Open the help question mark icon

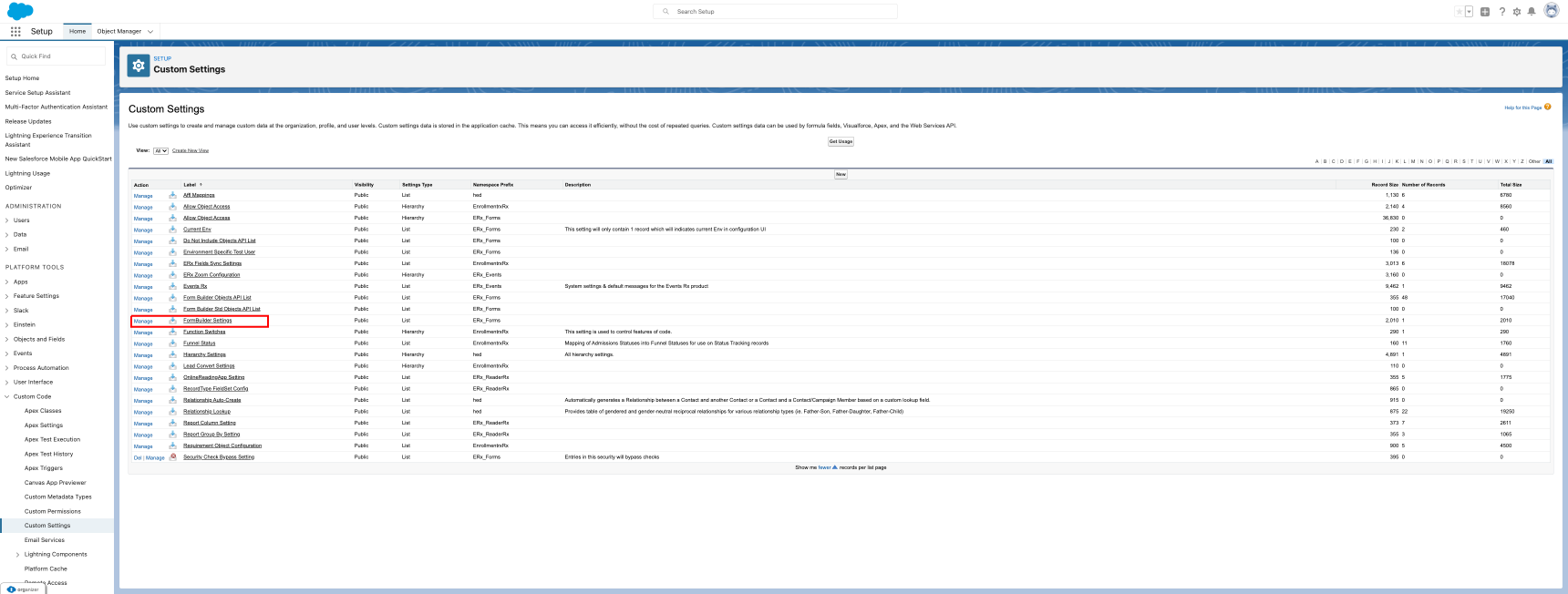(1502, 12)
